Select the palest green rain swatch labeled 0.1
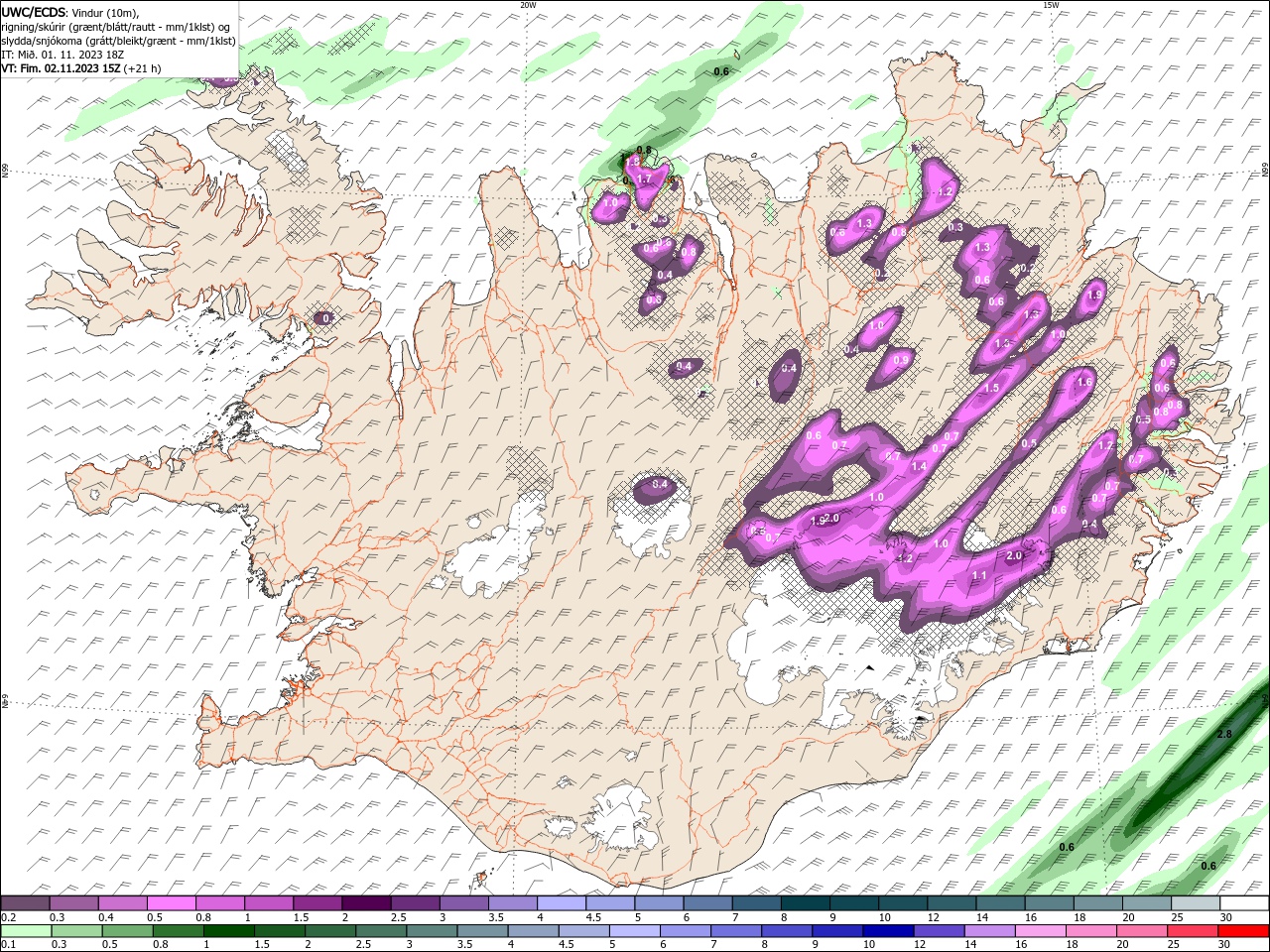This screenshot has height=952, width=1270. coord(26,931)
